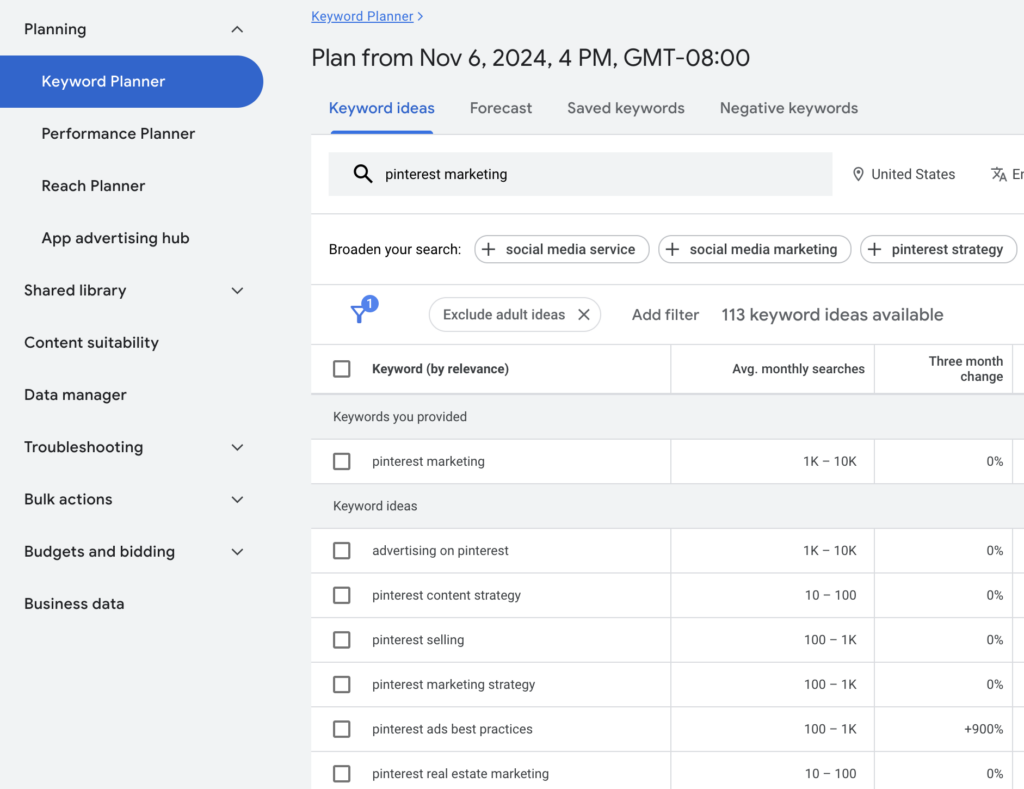The image size is (1024, 789).
Task: Expand the Shared library section
Action: 237,291
